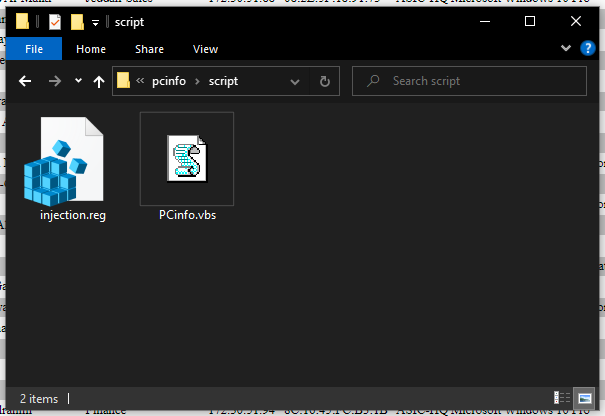Select the script breadcrumb in the address bar
Screen dimensions: 605x416
pyautogui.click(x=223, y=81)
